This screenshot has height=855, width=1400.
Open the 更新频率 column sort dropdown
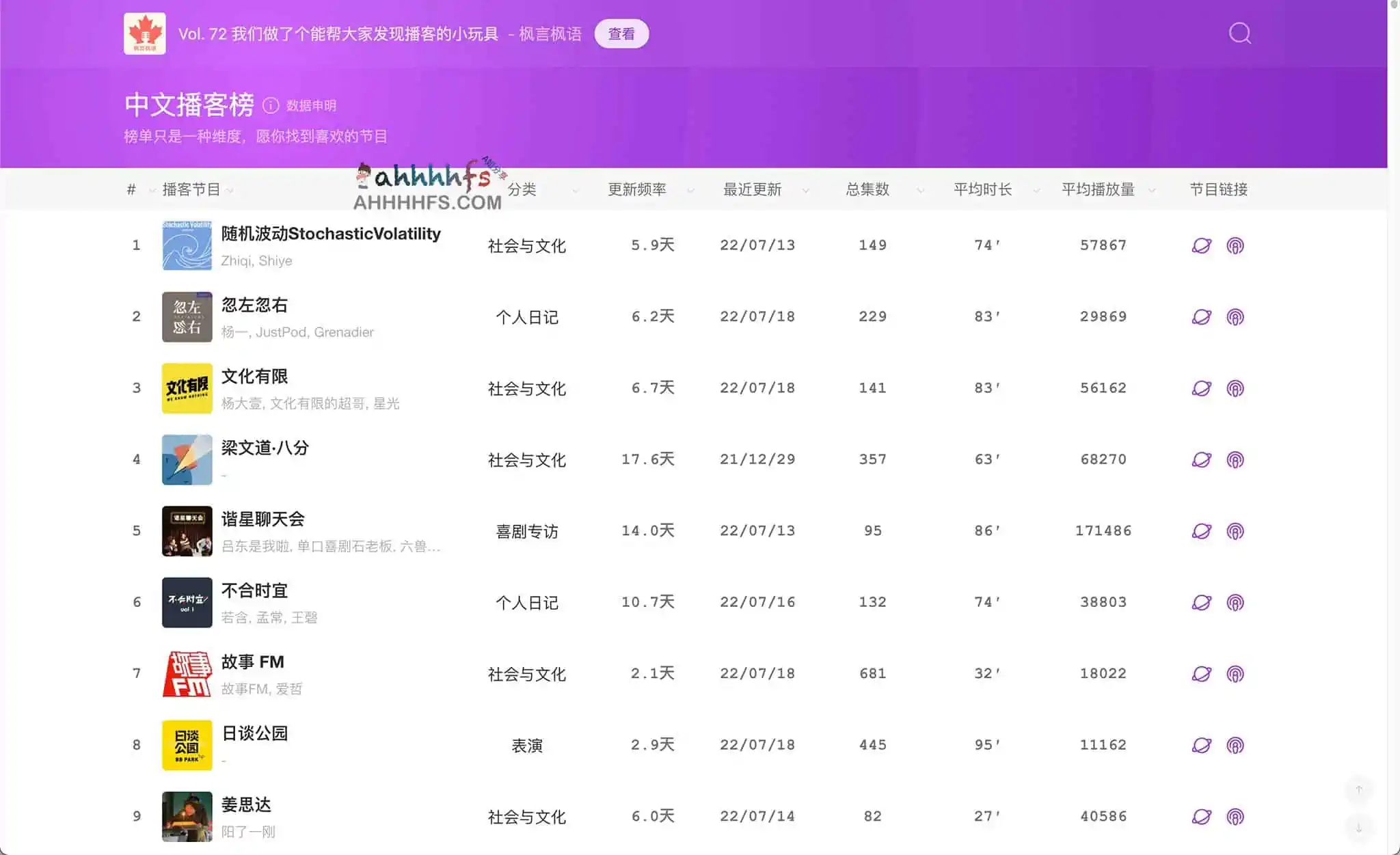click(690, 191)
